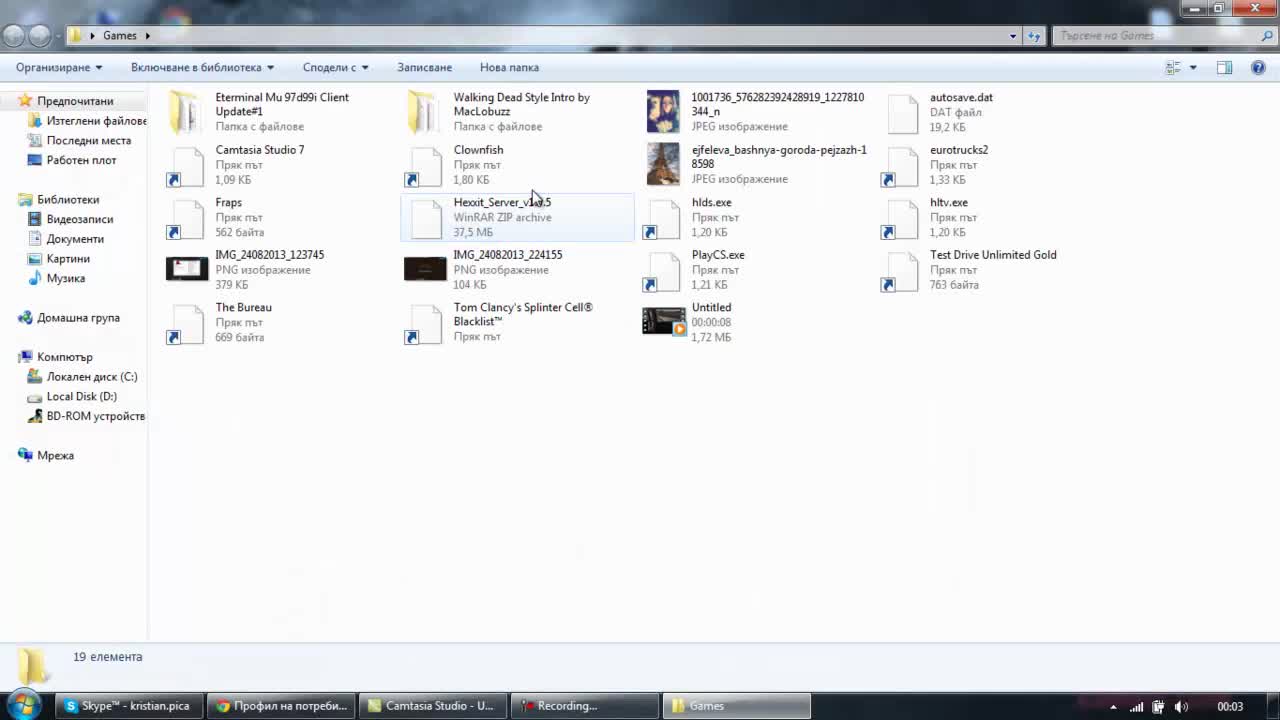Open the Картини library
Viewport: 1280px width, 720px height.
click(68, 259)
